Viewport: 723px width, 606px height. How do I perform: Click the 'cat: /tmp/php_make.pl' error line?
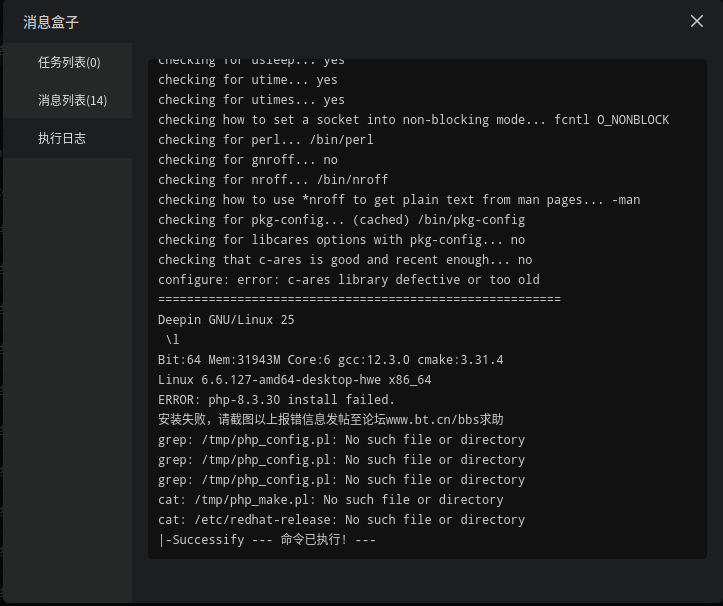point(331,499)
